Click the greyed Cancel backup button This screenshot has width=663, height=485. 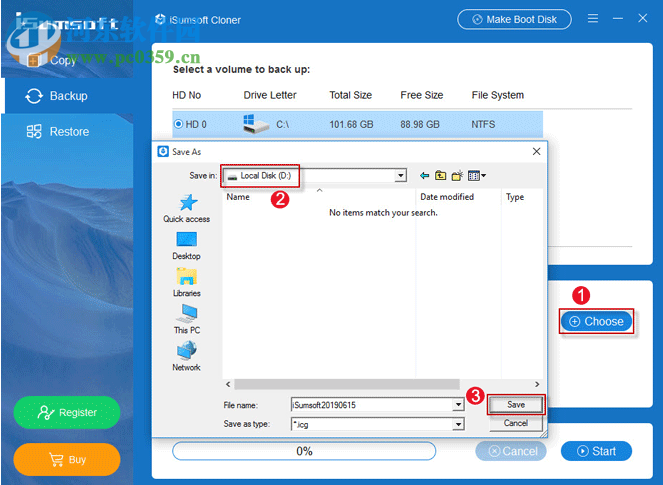[511, 451]
